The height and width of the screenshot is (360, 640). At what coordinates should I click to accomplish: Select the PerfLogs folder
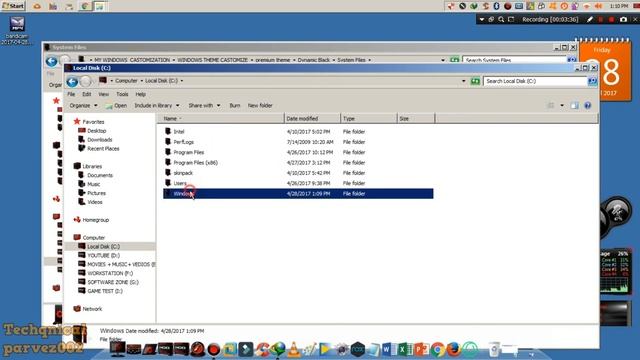point(184,142)
